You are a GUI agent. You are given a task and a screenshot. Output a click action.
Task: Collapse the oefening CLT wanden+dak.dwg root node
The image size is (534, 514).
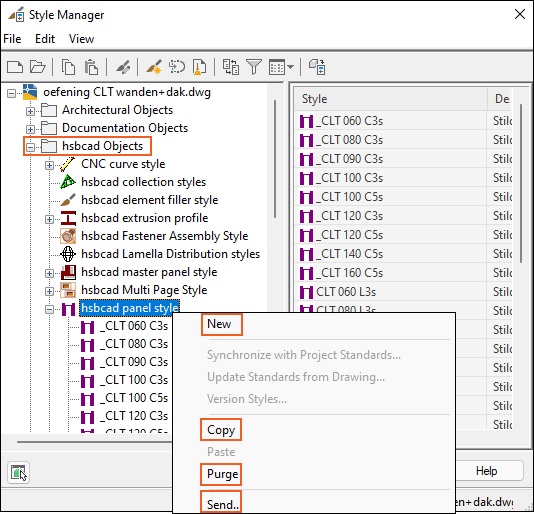[x=11, y=93]
